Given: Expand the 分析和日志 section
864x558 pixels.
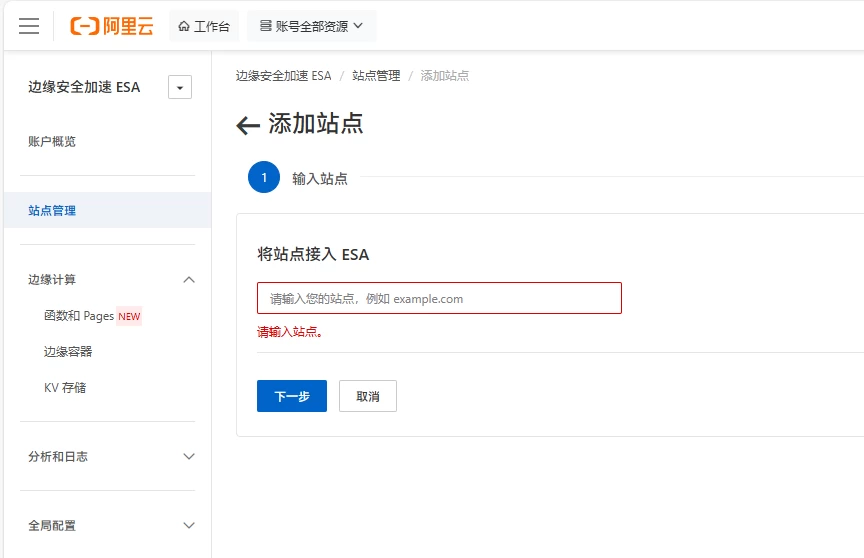Looking at the screenshot, I should click(189, 456).
